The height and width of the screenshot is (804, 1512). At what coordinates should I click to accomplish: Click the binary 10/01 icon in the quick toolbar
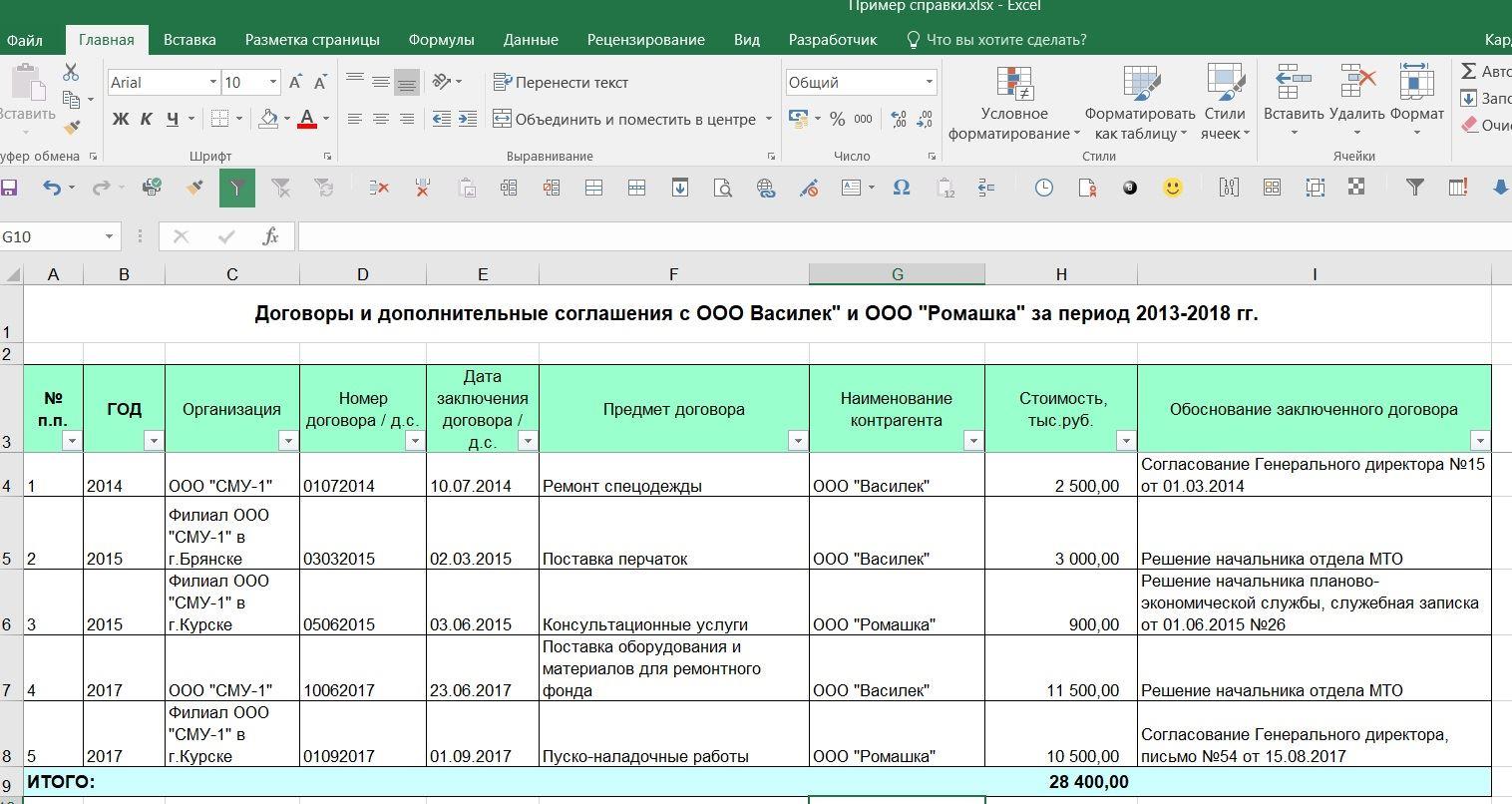(1229, 187)
